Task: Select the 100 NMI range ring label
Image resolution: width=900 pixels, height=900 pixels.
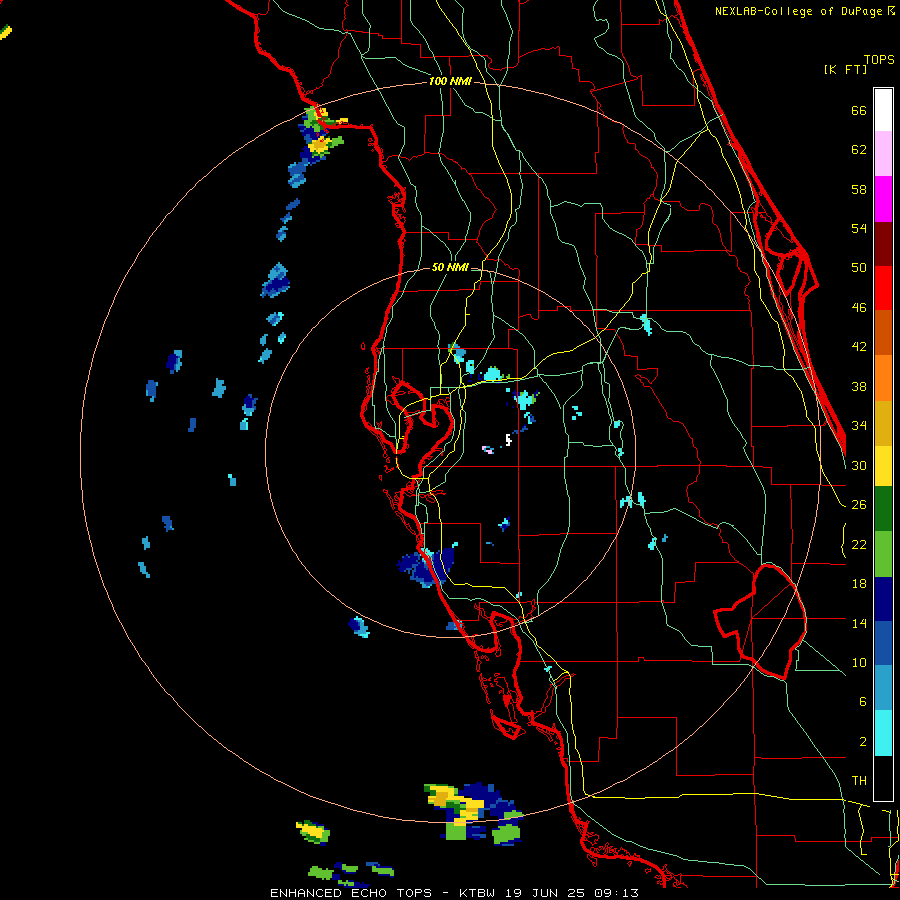Action: pyautogui.click(x=451, y=82)
